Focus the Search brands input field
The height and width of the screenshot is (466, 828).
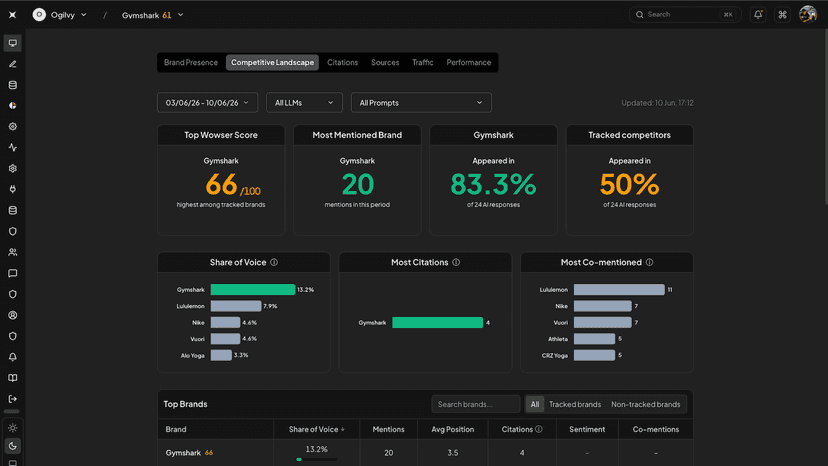point(475,404)
